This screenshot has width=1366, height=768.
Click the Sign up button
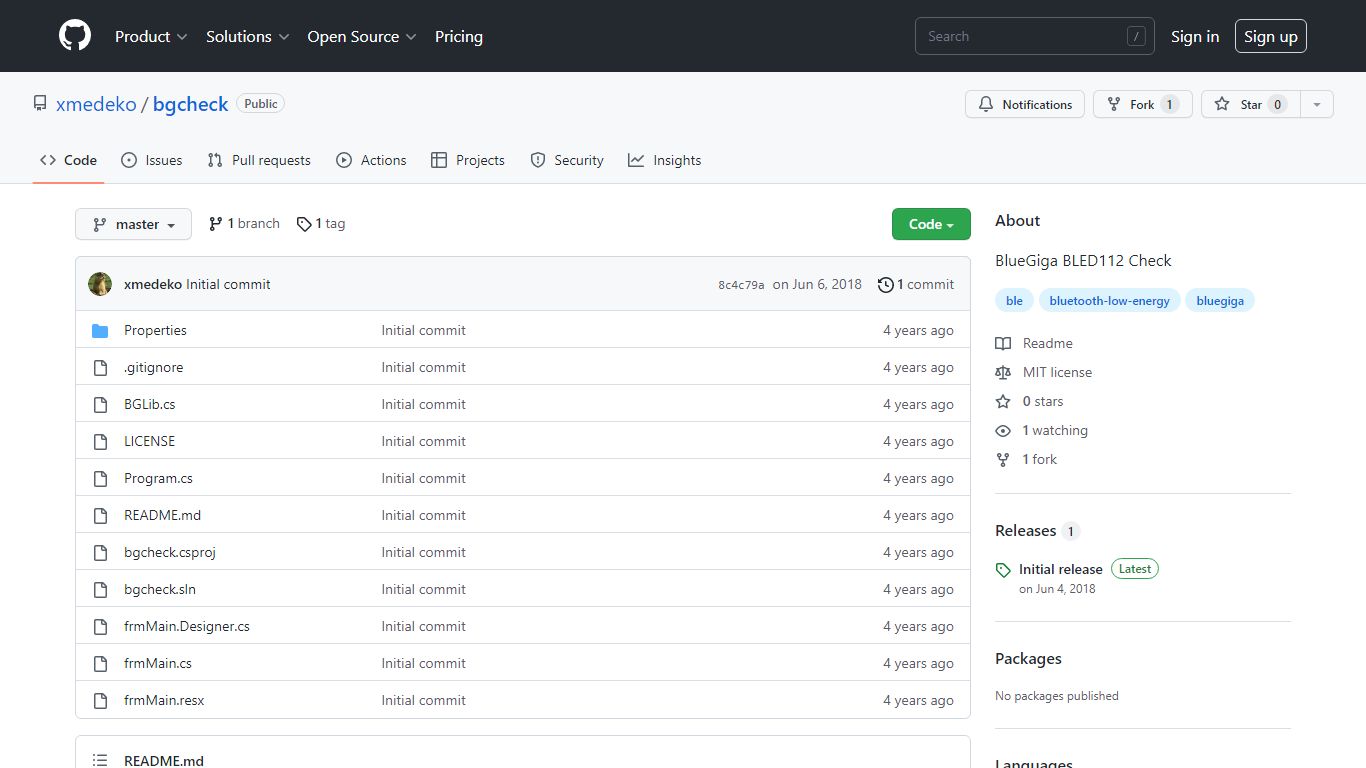(x=1271, y=36)
